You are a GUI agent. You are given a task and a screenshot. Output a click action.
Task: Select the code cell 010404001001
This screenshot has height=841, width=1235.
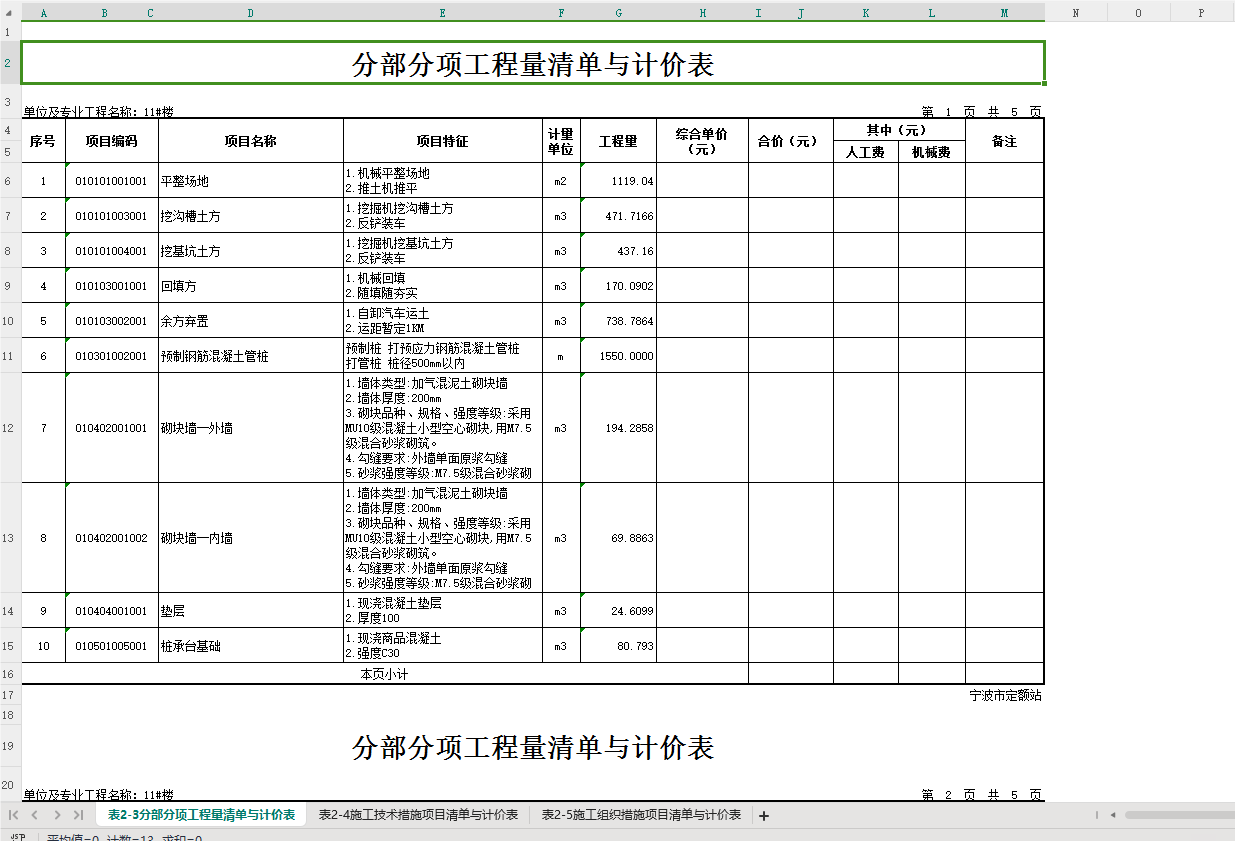click(x=112, y=611)
